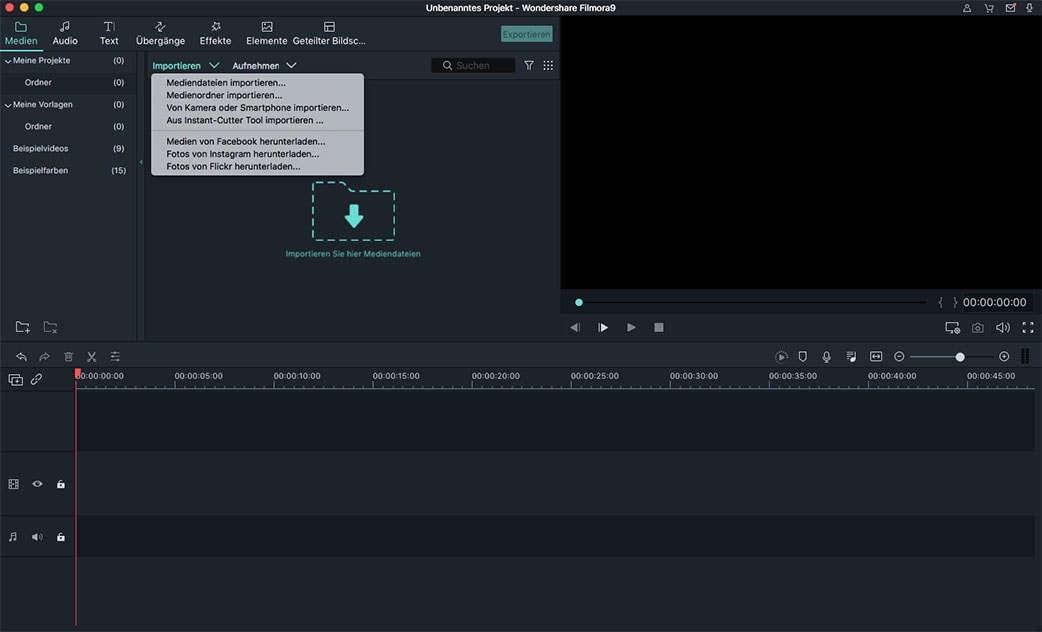This screenshot has width=1042, height=632.
Task: Adjust the preview volume icon
Action: 1003,328
